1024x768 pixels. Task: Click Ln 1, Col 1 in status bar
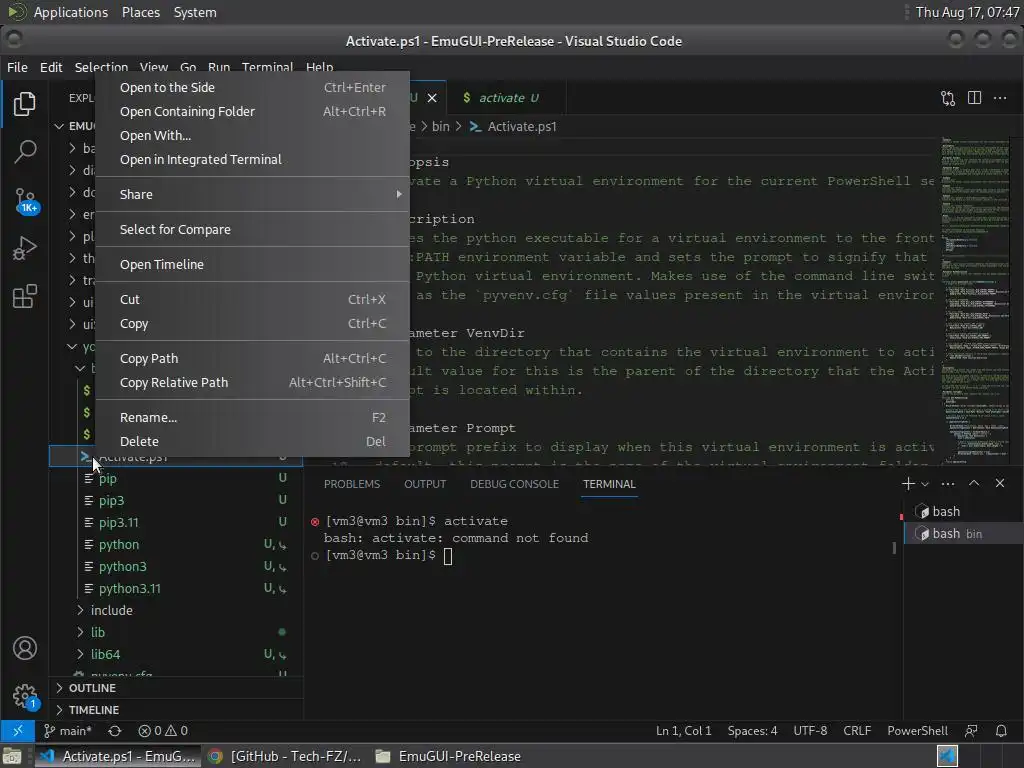click(x=683, y=731)
